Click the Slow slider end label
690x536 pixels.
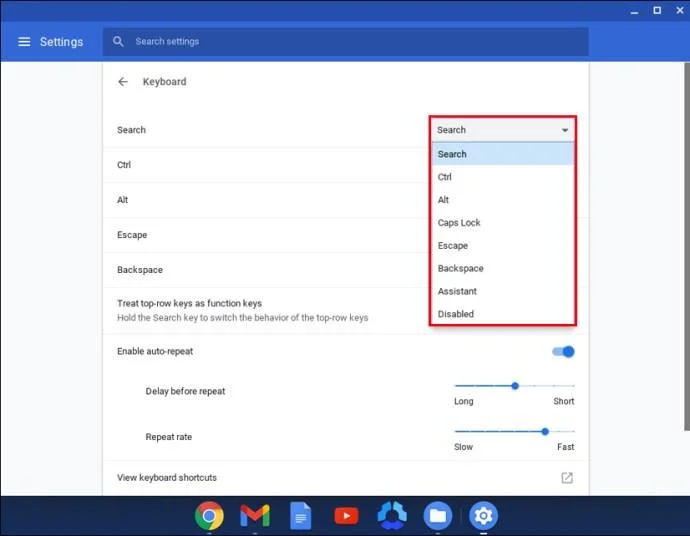[463, 447]
